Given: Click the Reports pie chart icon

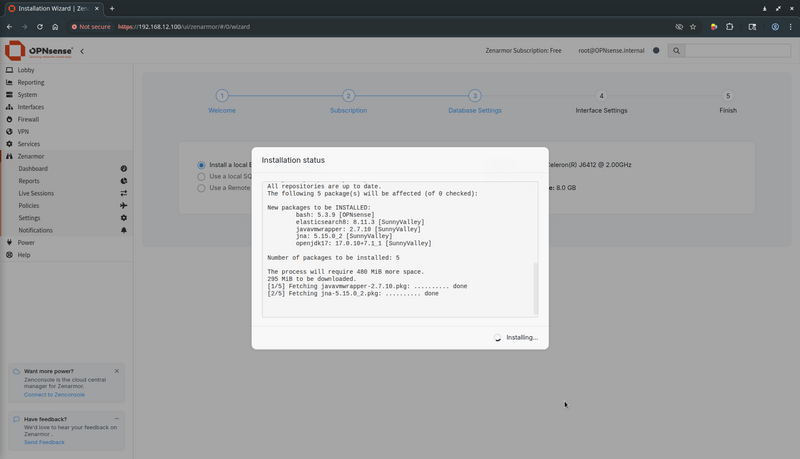Looking at the screenshot, I should coord(123,181).
